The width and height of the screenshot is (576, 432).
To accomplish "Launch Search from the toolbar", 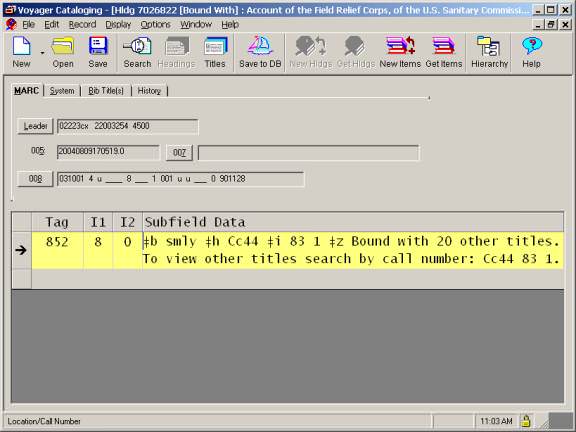I will pos(137,52).
